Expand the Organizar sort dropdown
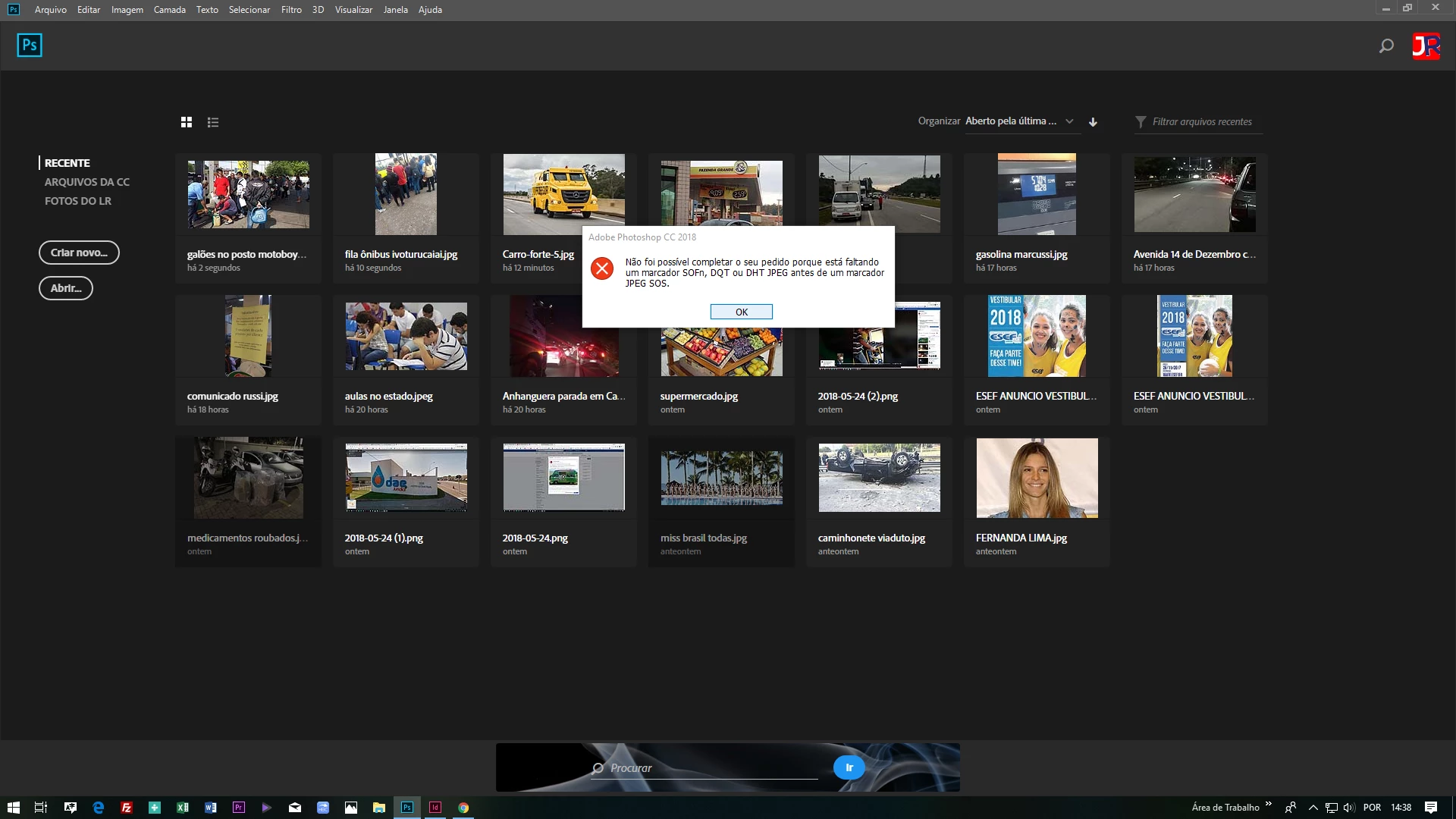 tap(1069, 121)
